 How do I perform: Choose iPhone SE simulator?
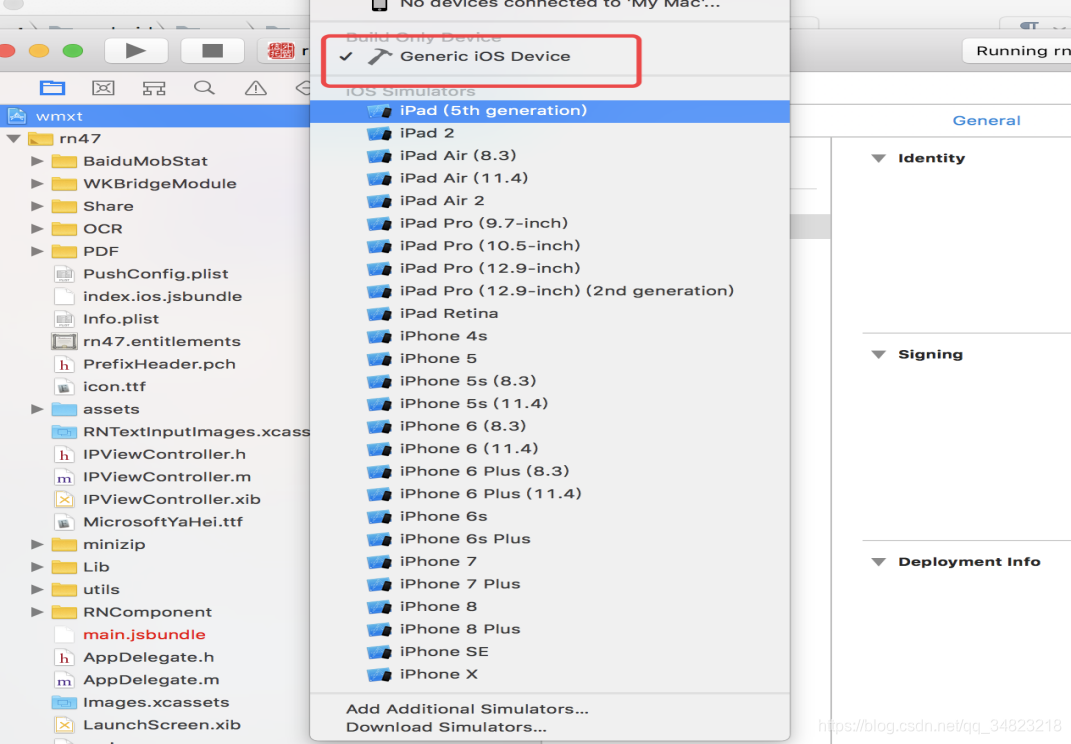(x=550, y=652)
